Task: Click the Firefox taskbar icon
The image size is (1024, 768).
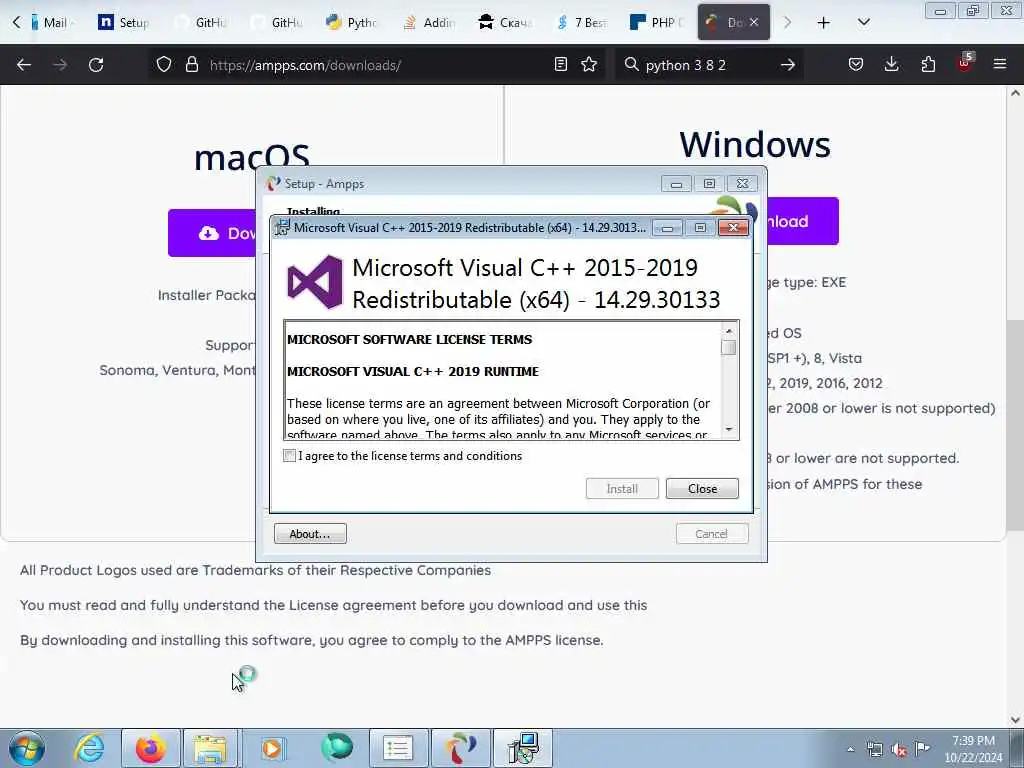Action: [x=150, y=748]
